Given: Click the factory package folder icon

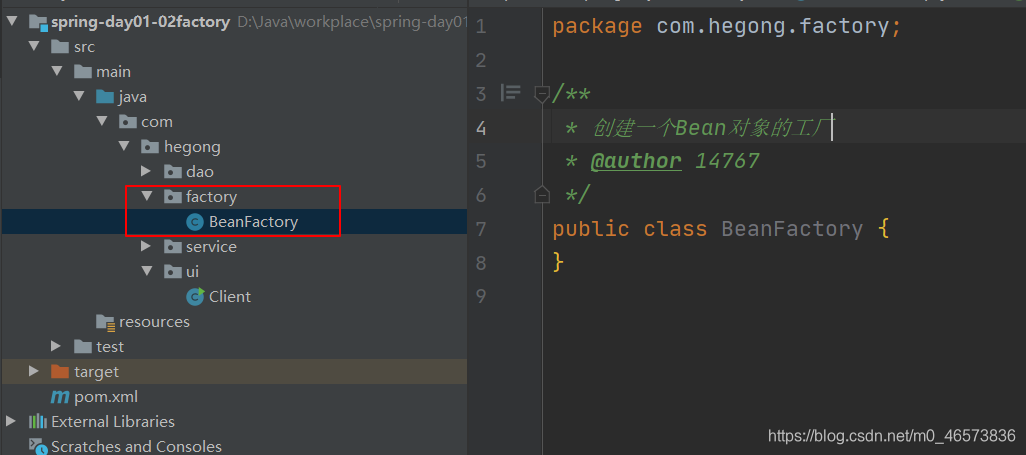Looking at the screenshot, I should pos(173,196).
